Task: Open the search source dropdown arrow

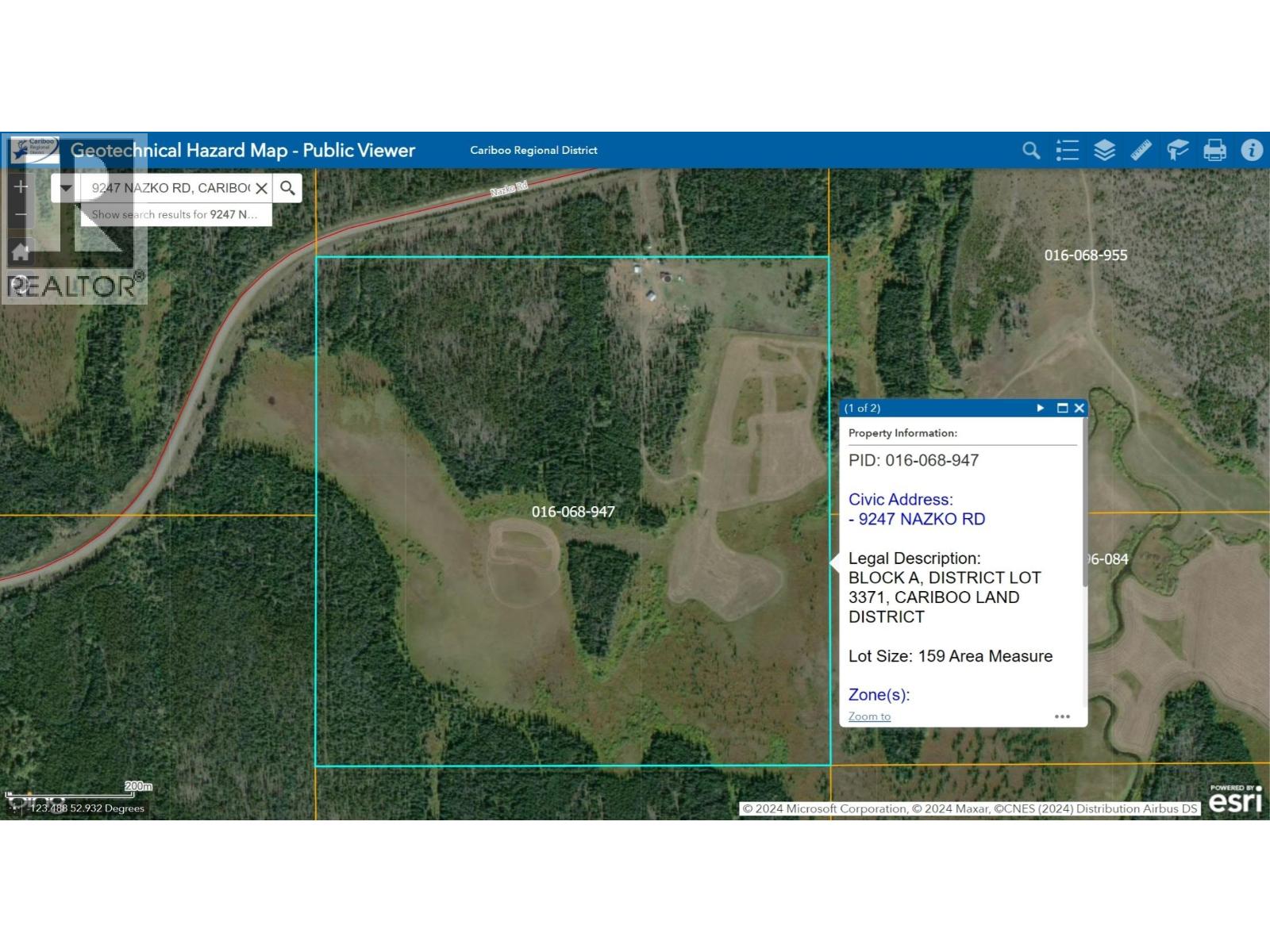Action: point(64,188)
